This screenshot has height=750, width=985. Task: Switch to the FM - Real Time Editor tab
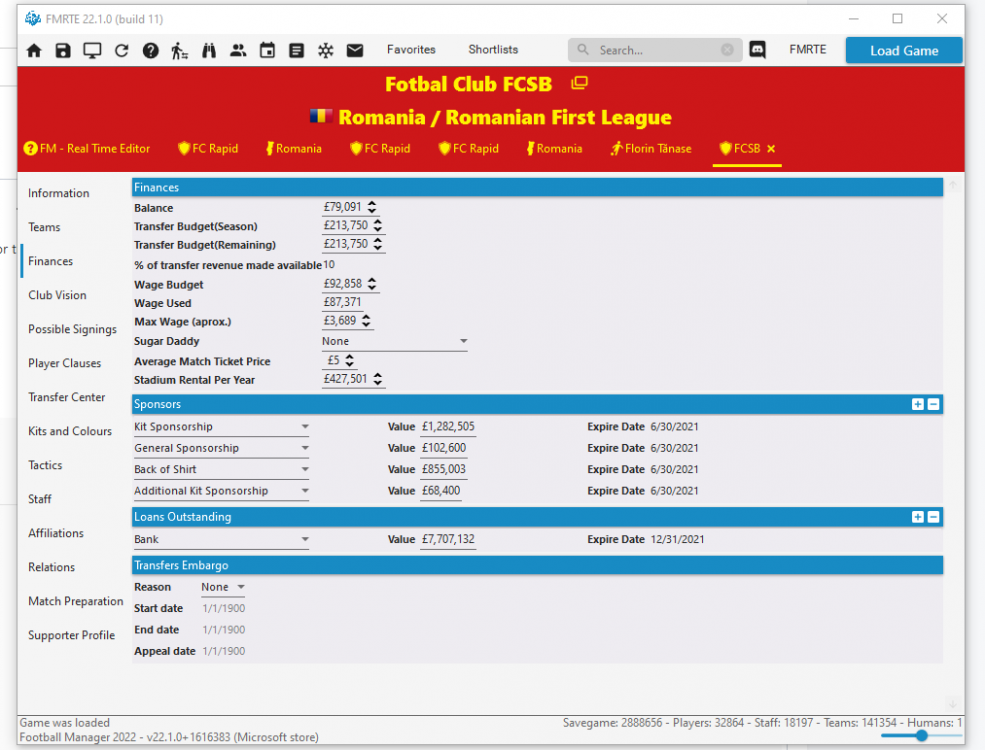[x=87, y=149]
